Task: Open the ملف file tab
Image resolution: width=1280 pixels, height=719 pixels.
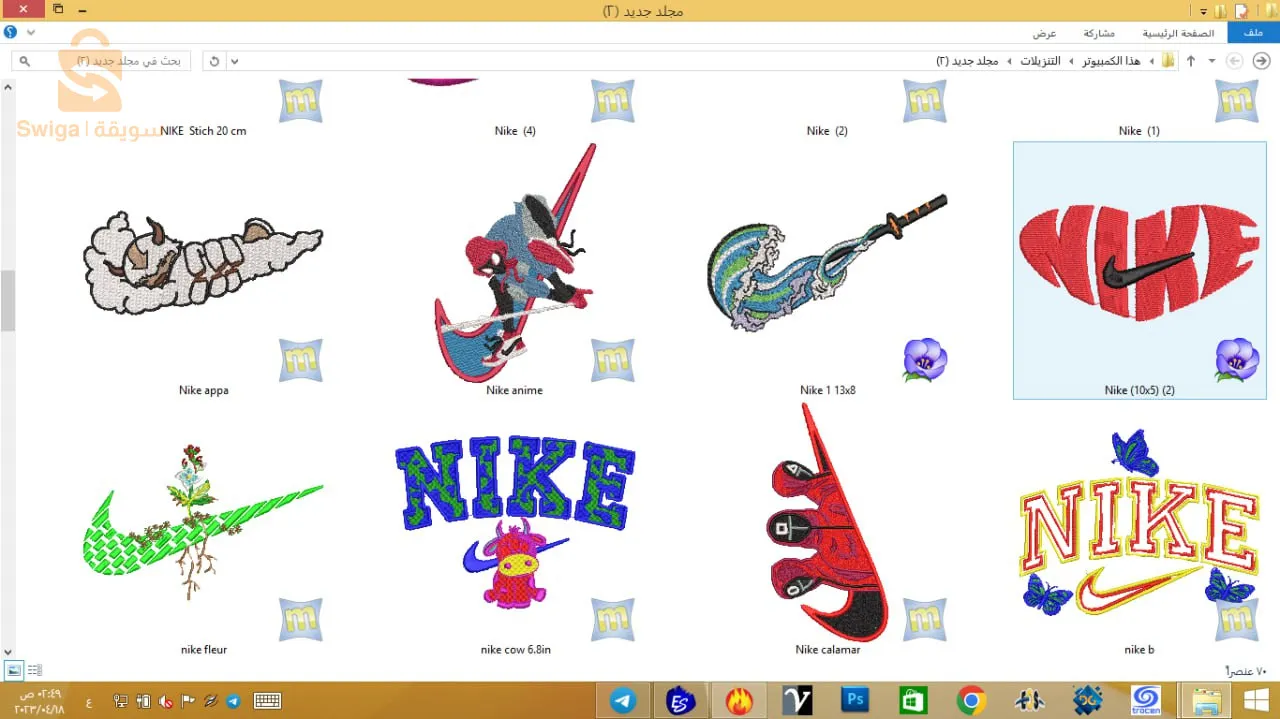Action: pos(1253,33)
